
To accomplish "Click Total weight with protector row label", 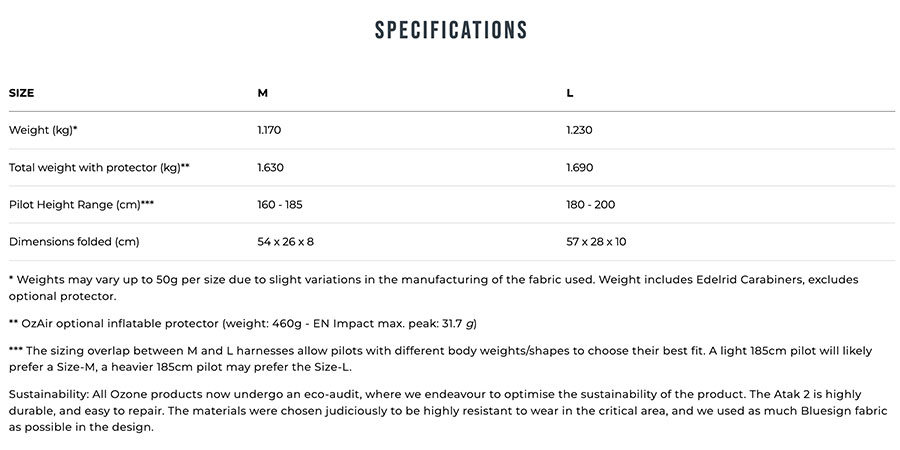I will coord(99,167).
